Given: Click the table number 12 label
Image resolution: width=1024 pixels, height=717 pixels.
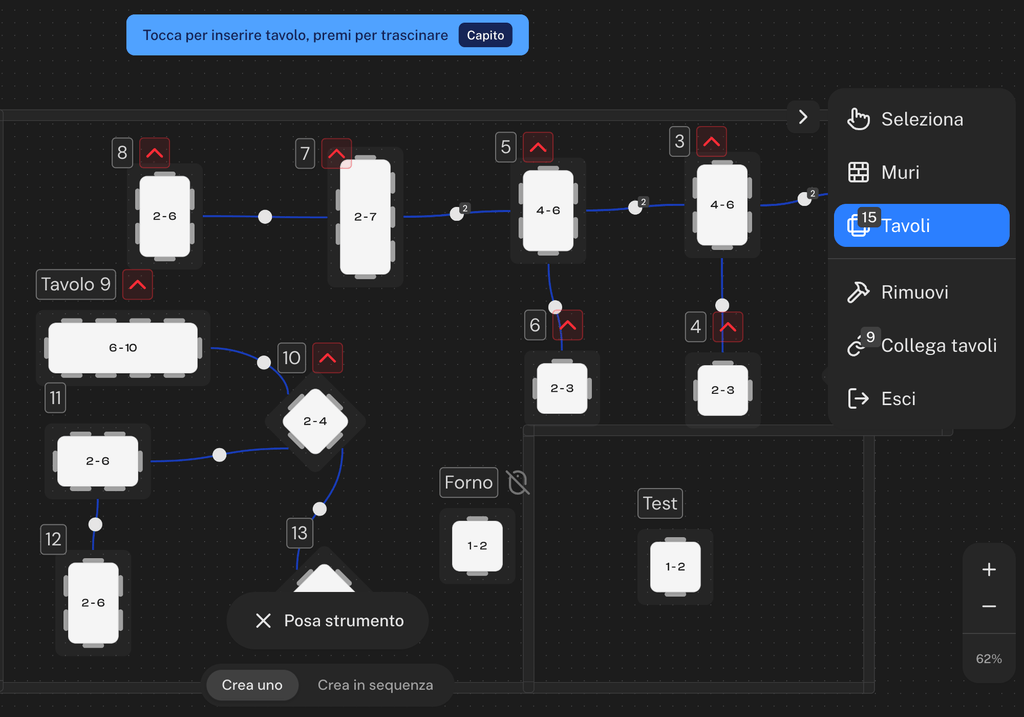Looking at the screenshot, I should click(x=54, y=539).
